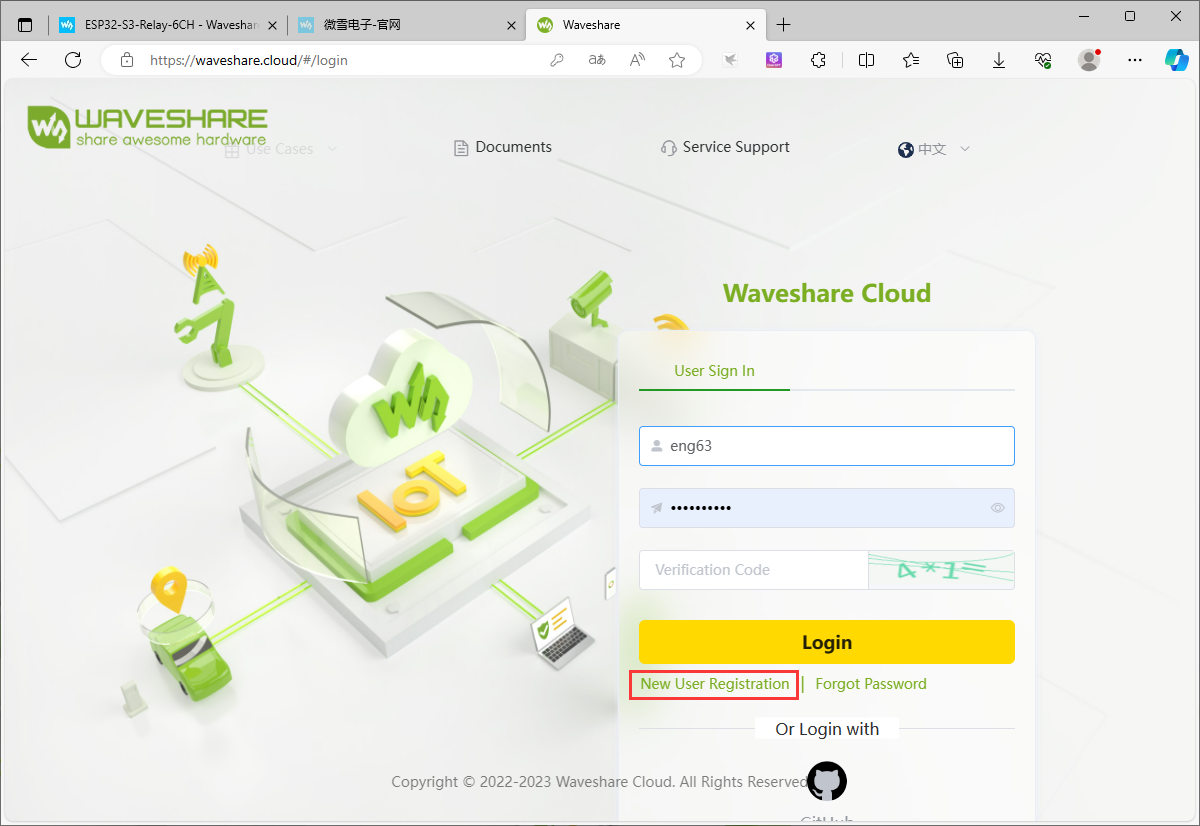The width and height of the screenshot is (1200, 826).
Task: Open the Documents page
Action: 503,147
